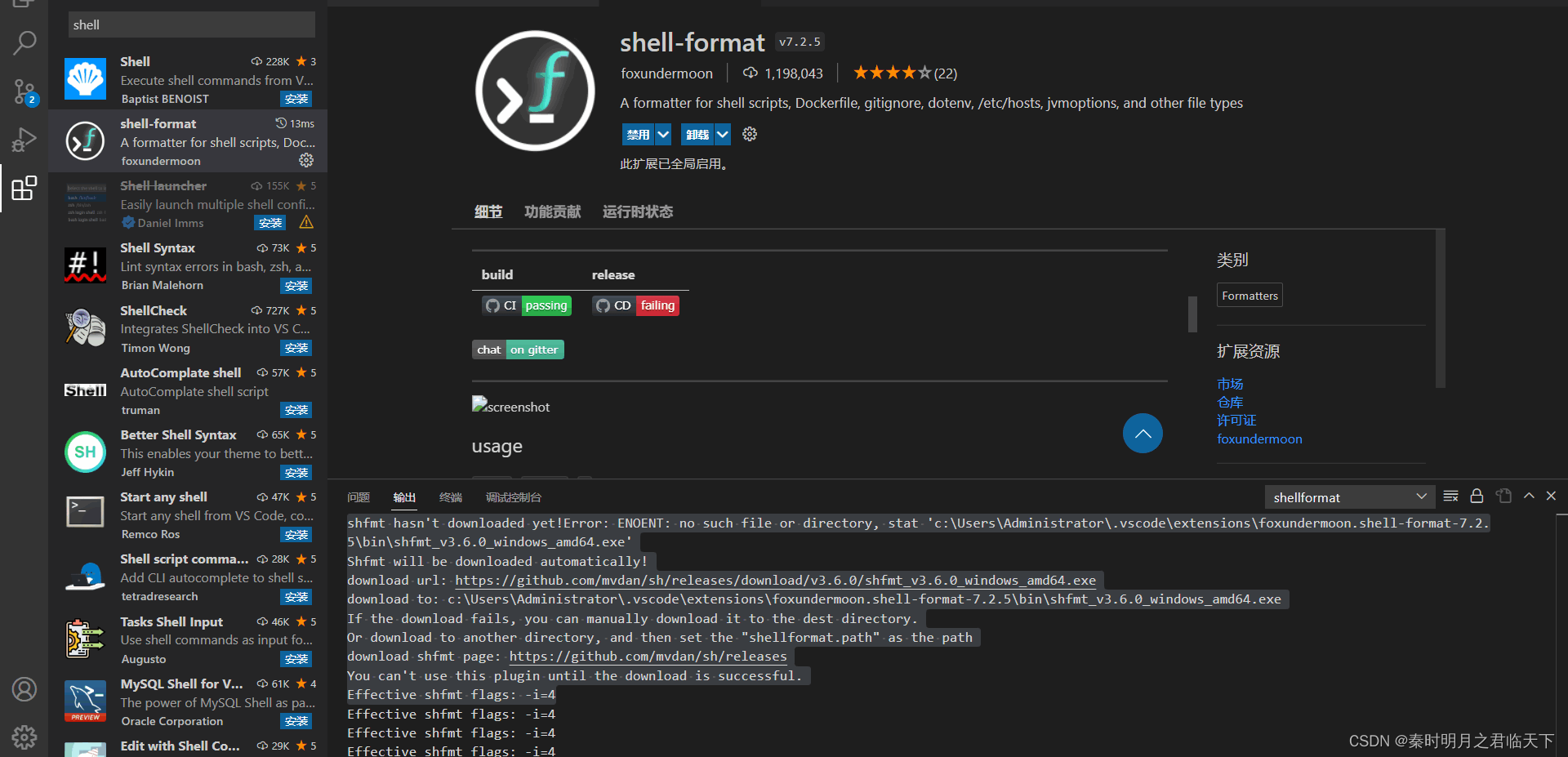Open extension settings gear beside uninstall button
1568x757 pixels.
click(750, 134)
